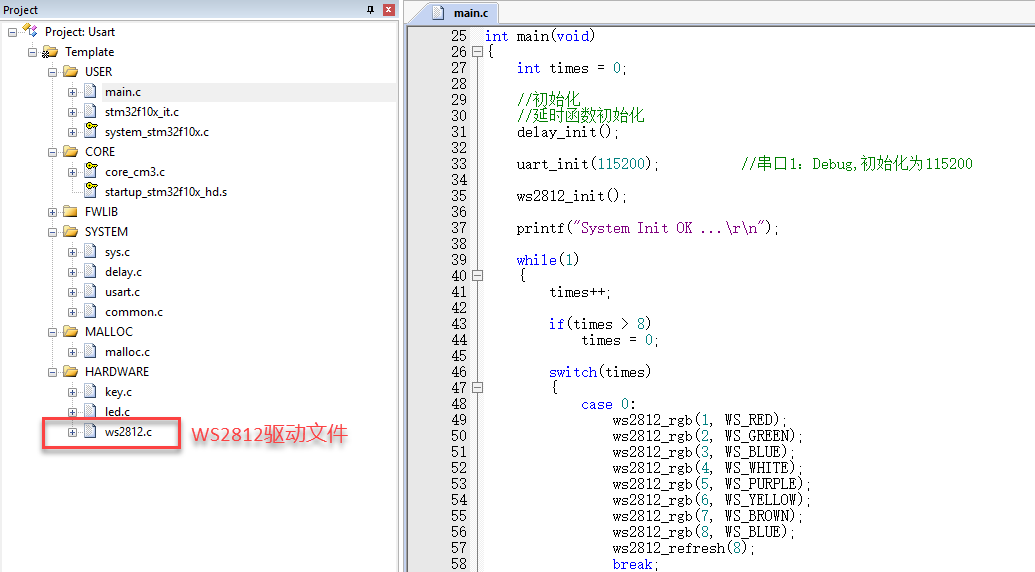The height and width of the screenshot is (572, 1035).
Task: Click the sys.c file icon
Action: coord(90,251)
